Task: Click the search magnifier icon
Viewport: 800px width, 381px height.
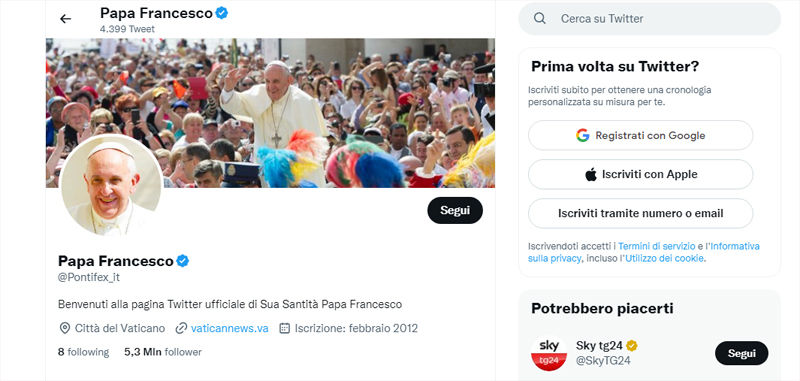Action: (540, 19)
